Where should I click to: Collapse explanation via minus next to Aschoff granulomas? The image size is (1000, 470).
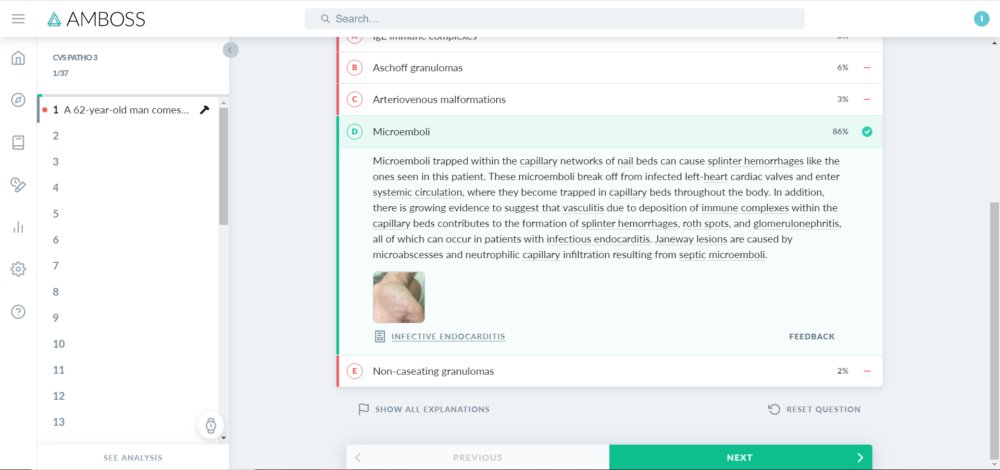click(x=867, y=68)
